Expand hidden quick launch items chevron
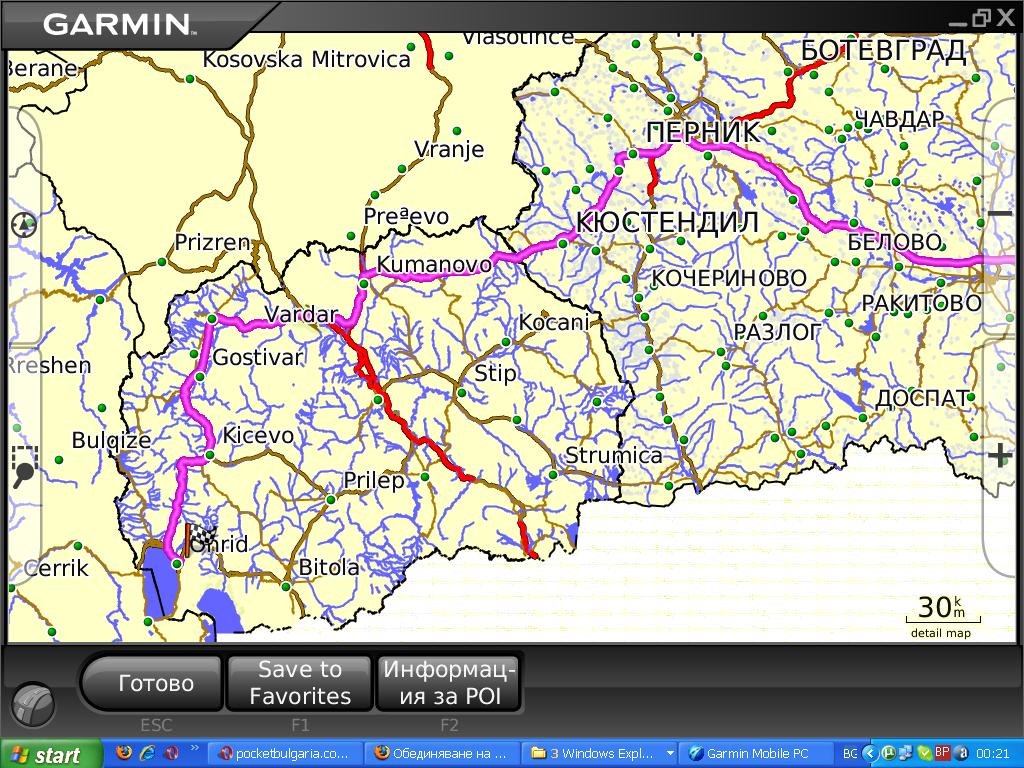This screenshot has width=1024, height=768. click(x=194, y=748)
